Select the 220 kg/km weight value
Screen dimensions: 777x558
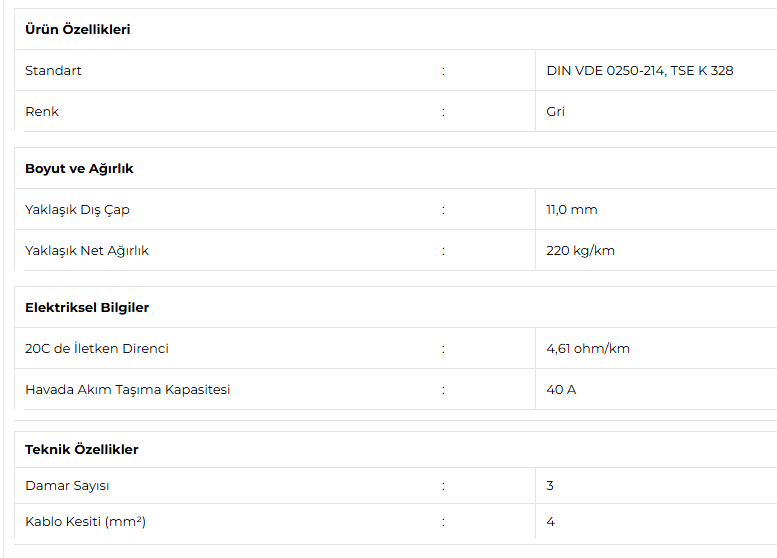(x=580, y=251)
